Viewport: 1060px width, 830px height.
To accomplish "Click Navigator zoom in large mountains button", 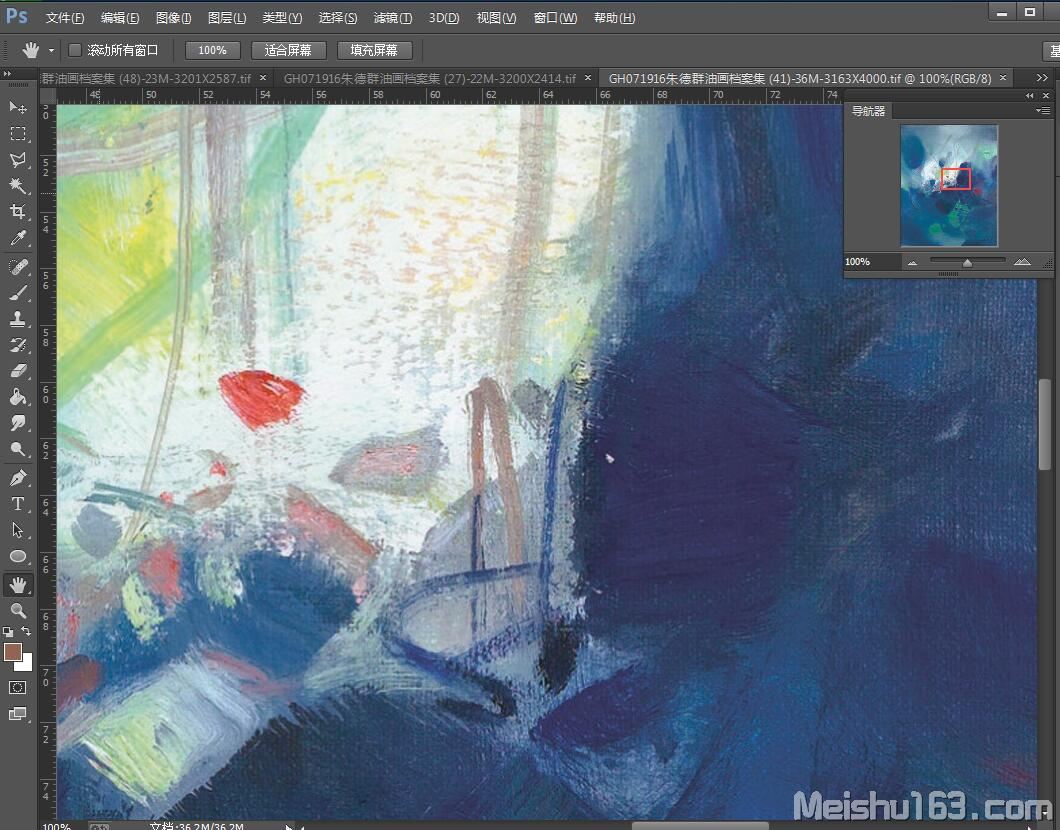I will (x=1022, y=262).
